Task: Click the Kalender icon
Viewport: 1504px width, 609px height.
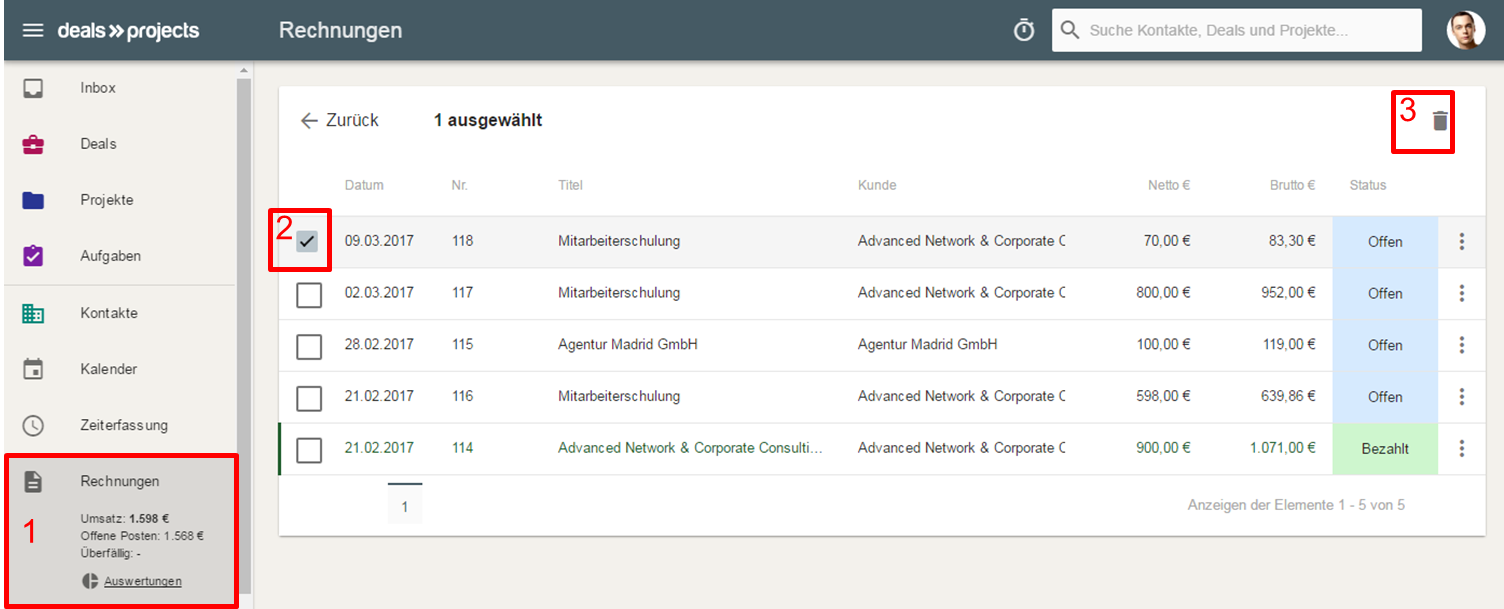Action: tap(33, 369)
